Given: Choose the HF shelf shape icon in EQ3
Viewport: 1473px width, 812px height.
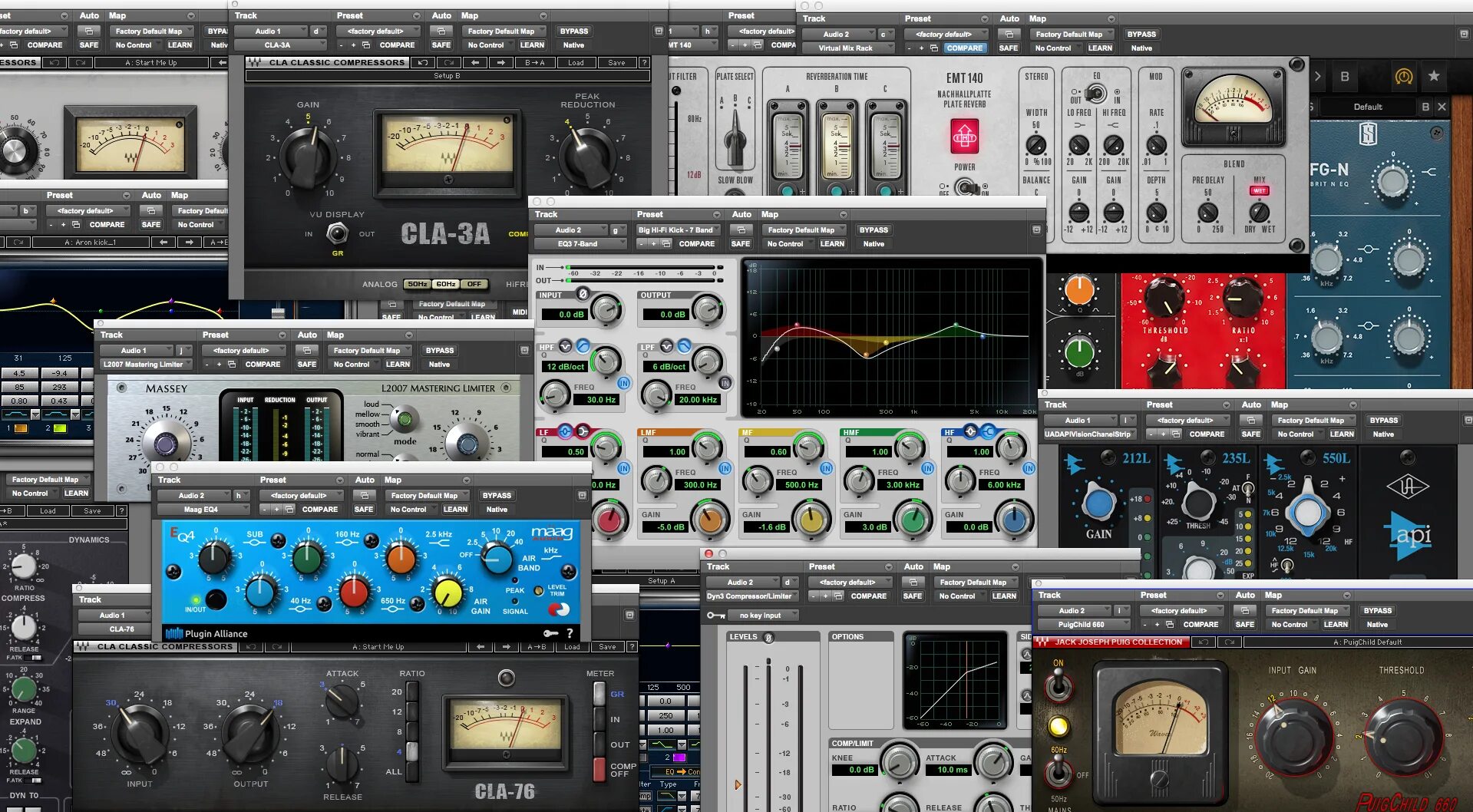Looking at the screenshot, I should coord(988,431).
